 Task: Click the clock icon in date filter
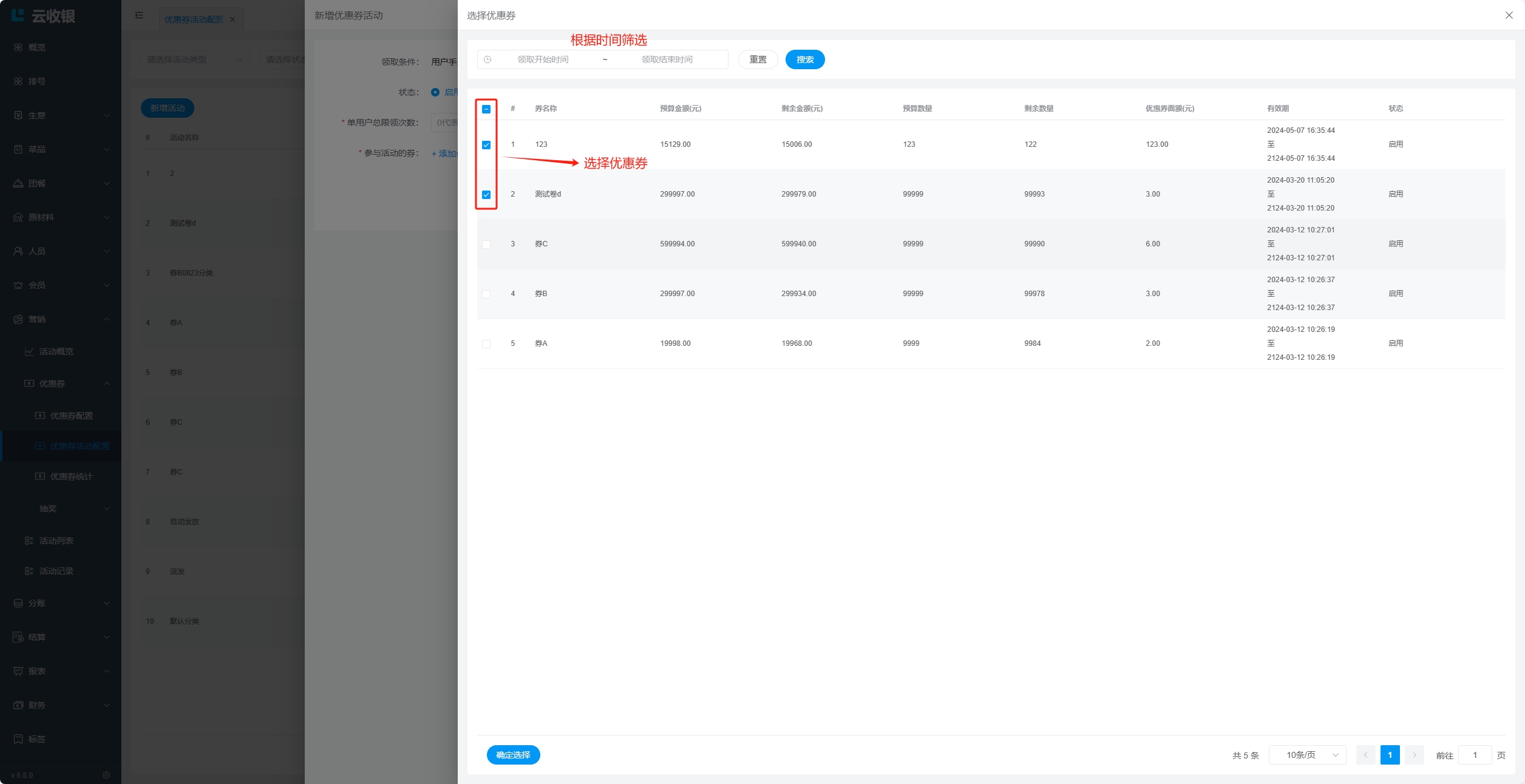point(487,59)
